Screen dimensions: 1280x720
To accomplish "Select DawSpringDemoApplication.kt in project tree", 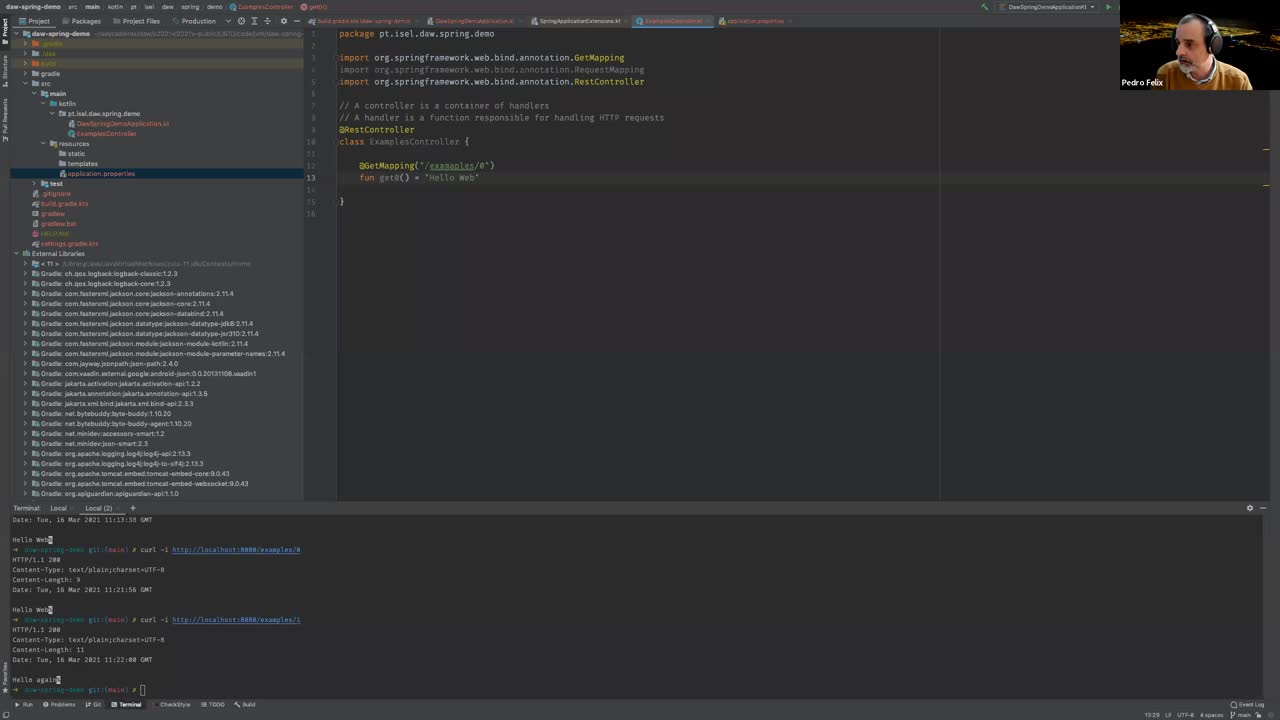I will click(x=123, y=124).
